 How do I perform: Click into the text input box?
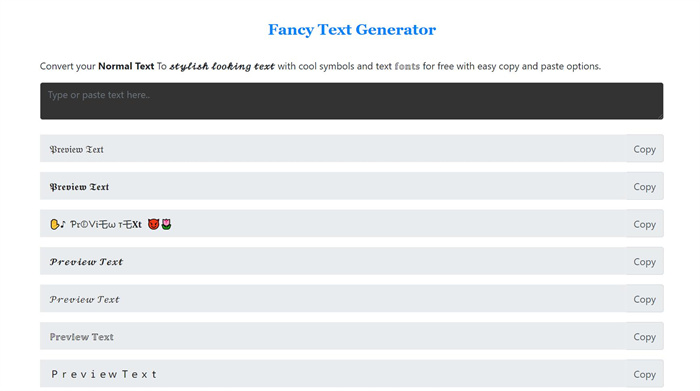point(351,101)
